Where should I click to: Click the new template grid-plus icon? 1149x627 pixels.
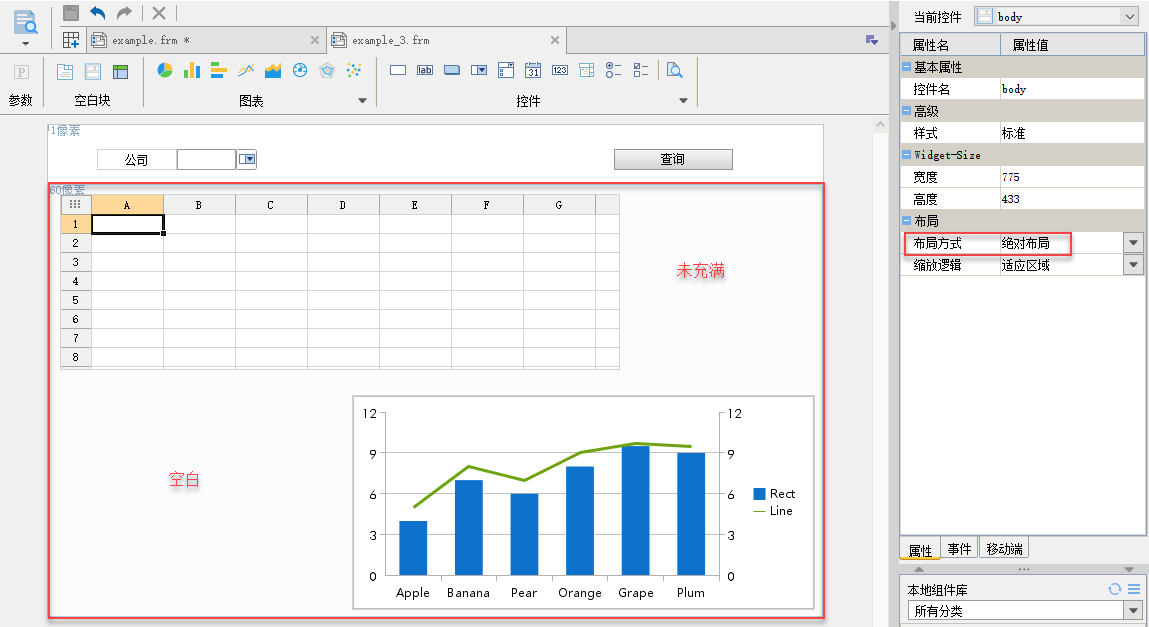pyautogui.click(x=71, y=40)
